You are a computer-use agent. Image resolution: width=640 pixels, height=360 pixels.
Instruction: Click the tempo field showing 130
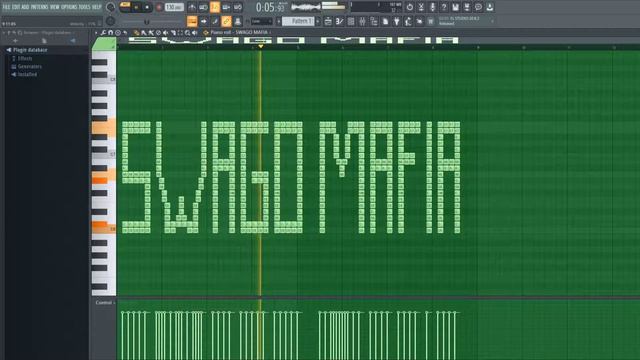(x=174, y=7)
